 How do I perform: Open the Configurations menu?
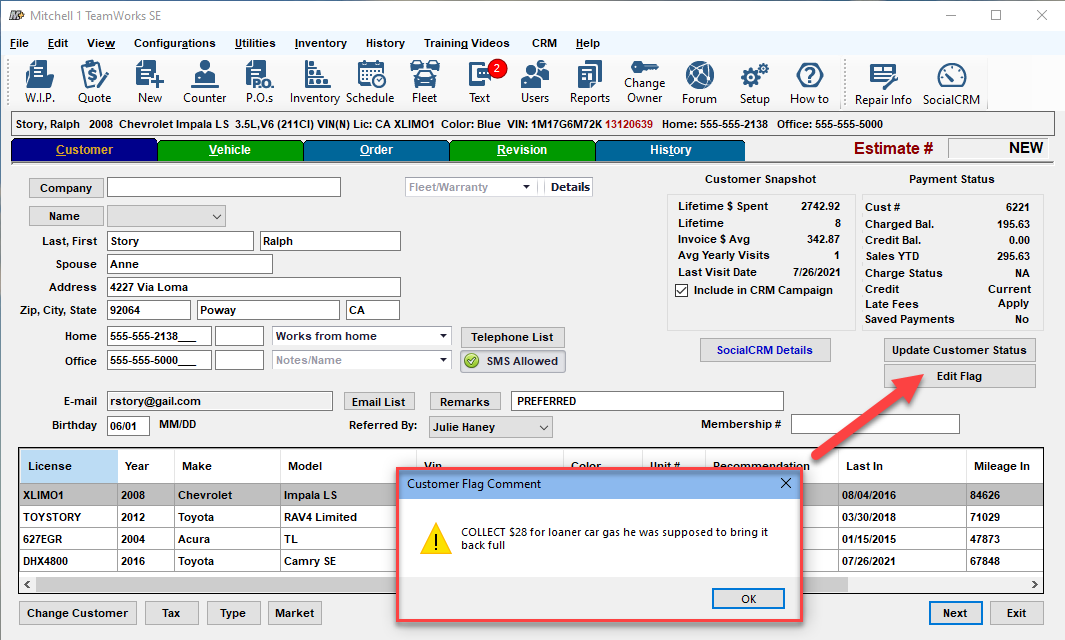coord(174,43)
